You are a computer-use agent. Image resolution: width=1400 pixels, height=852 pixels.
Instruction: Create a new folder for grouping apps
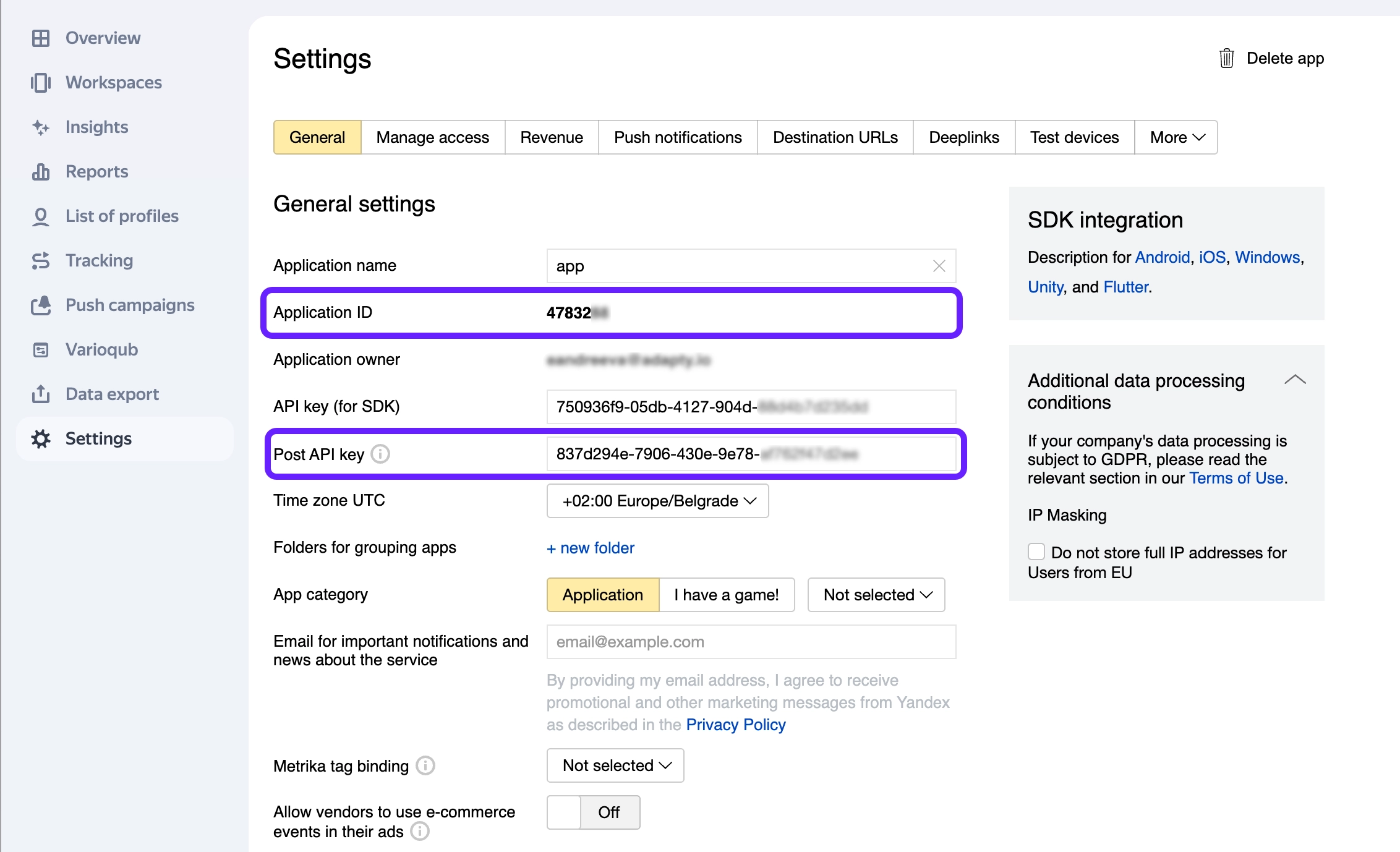tap(590, 548)
